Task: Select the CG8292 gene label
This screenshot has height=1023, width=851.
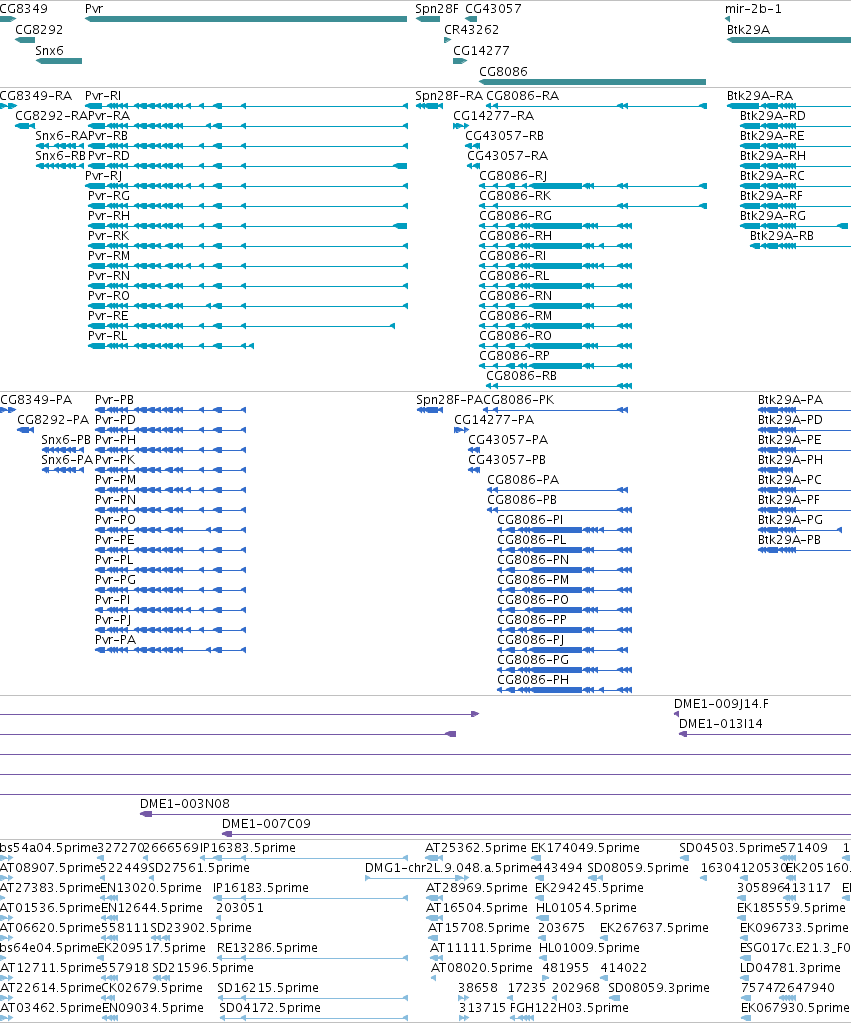Action: coord(39,30)
